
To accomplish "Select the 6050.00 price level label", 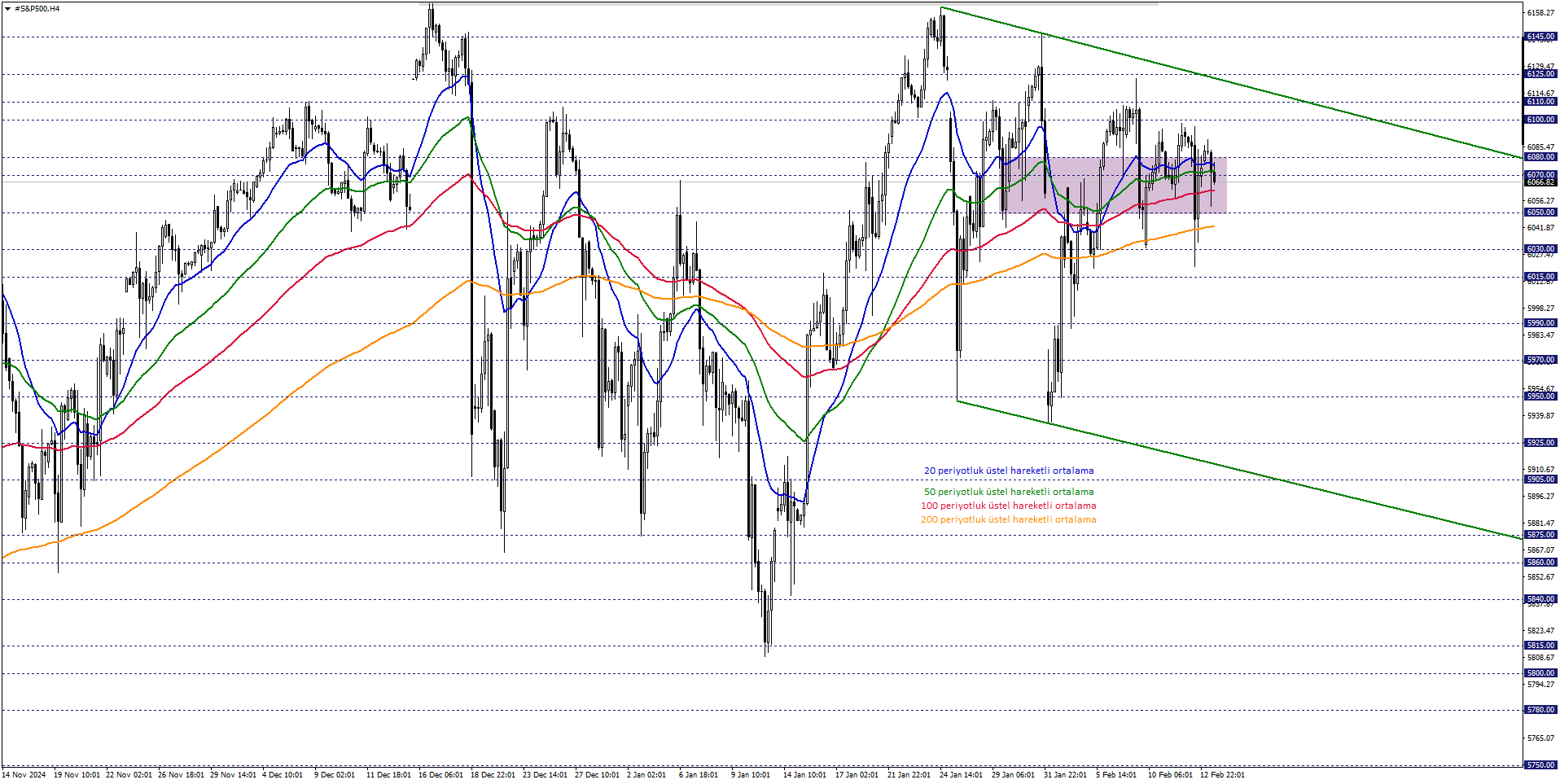I will pos(1540,212).
